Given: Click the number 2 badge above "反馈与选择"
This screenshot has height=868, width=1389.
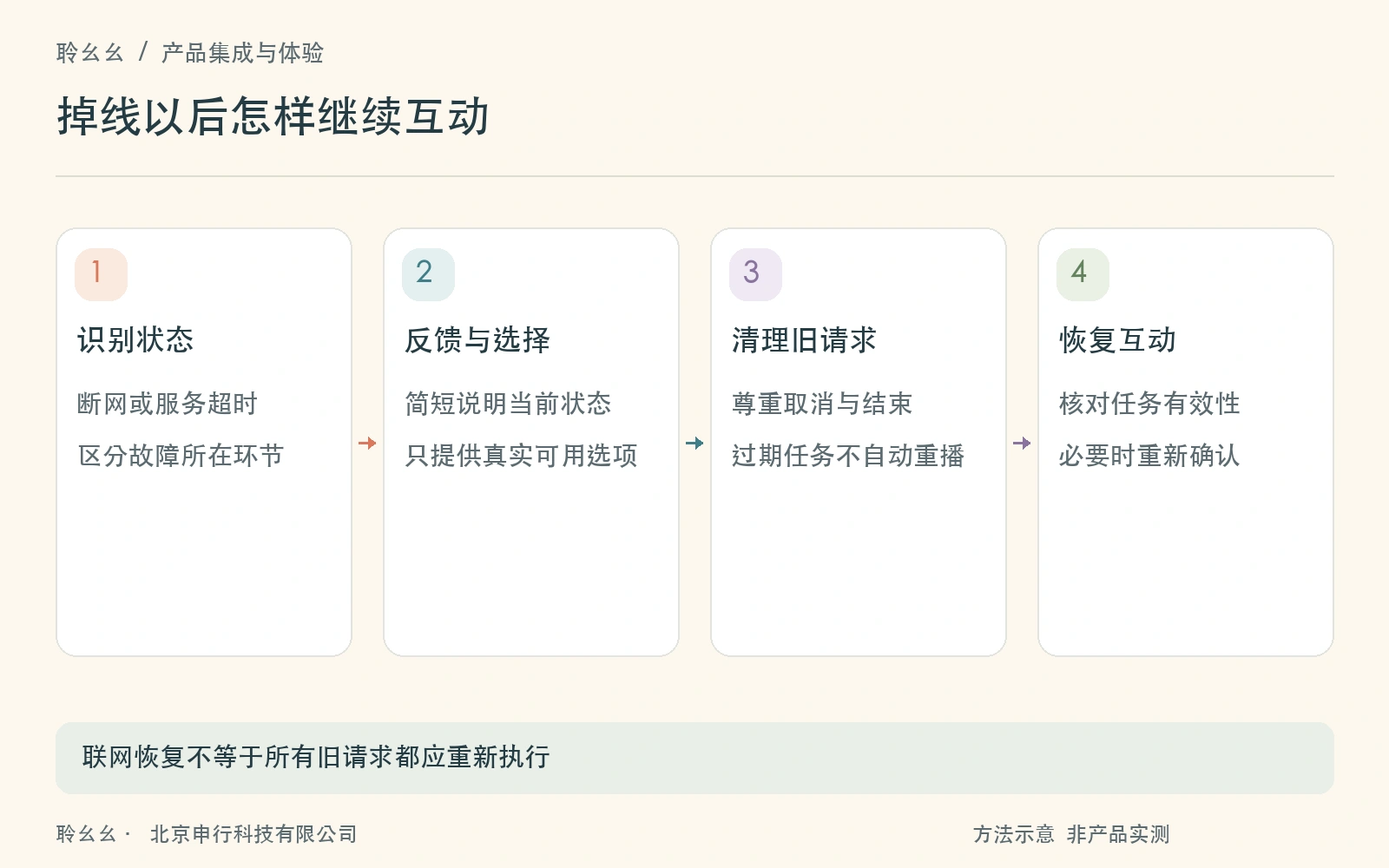Looking at the screenshot, I should pos(428,274).
